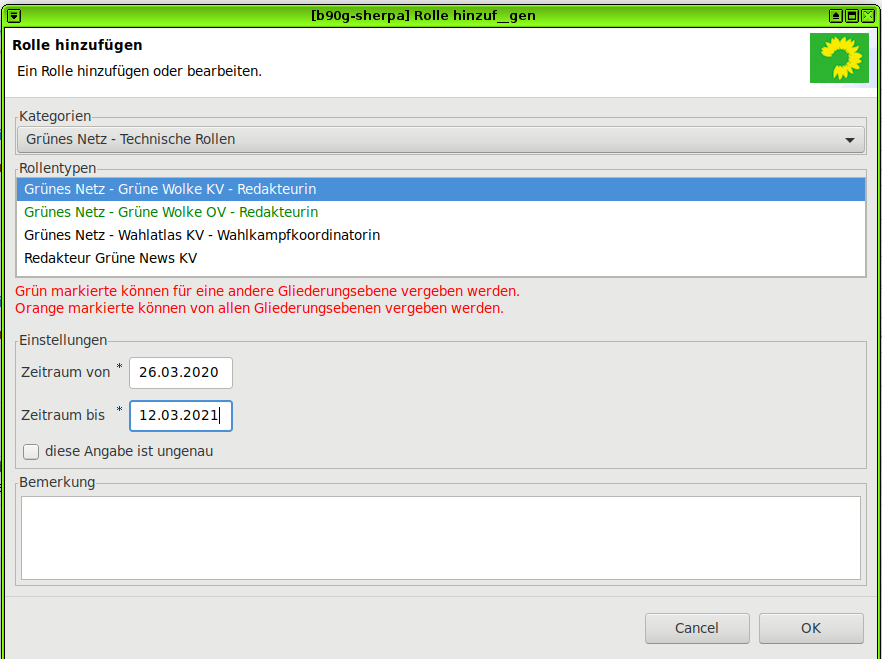
Task: Focus the Zeitraum bis date field
Action: [181, 416]
